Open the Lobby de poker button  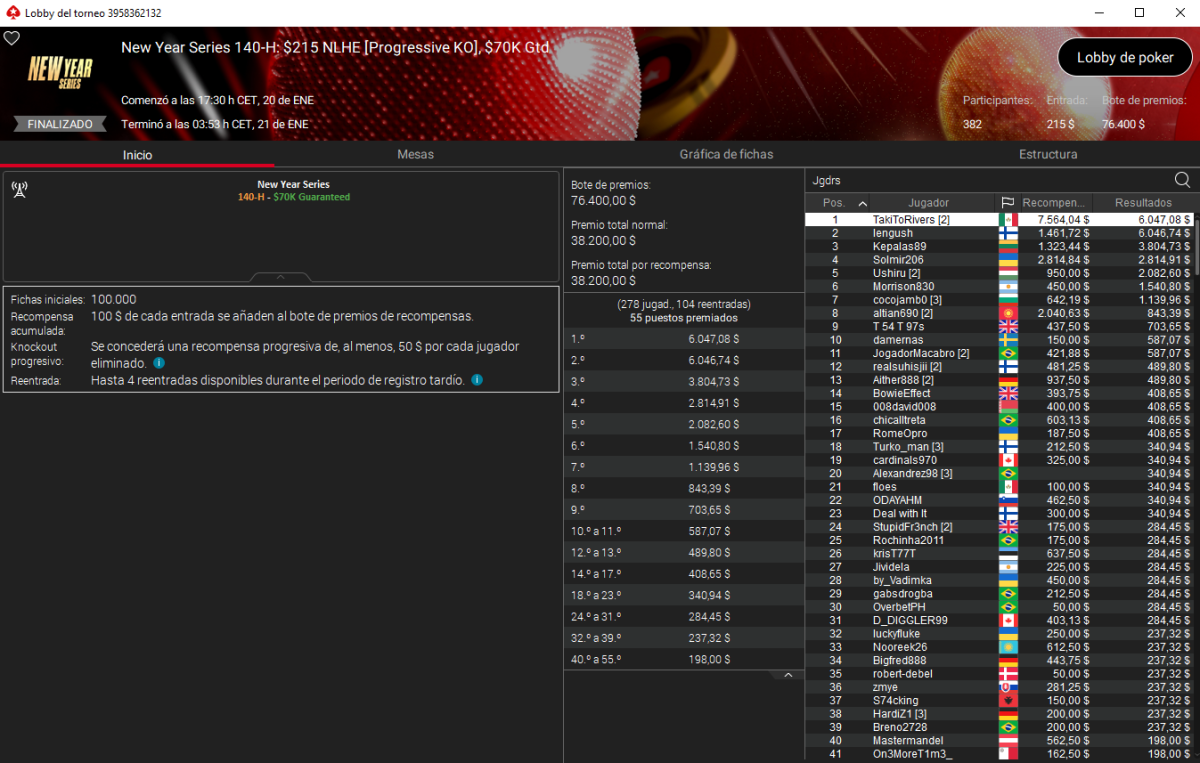[1124, 58]
